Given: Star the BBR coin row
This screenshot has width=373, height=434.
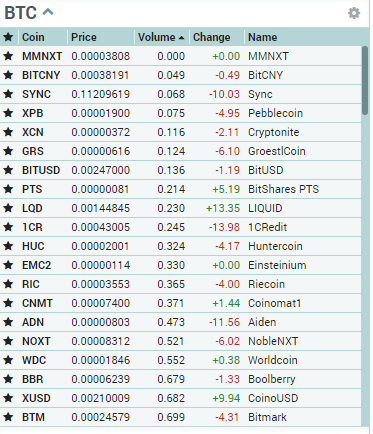Looking at the screenshot, I should [x=8, y=379].
